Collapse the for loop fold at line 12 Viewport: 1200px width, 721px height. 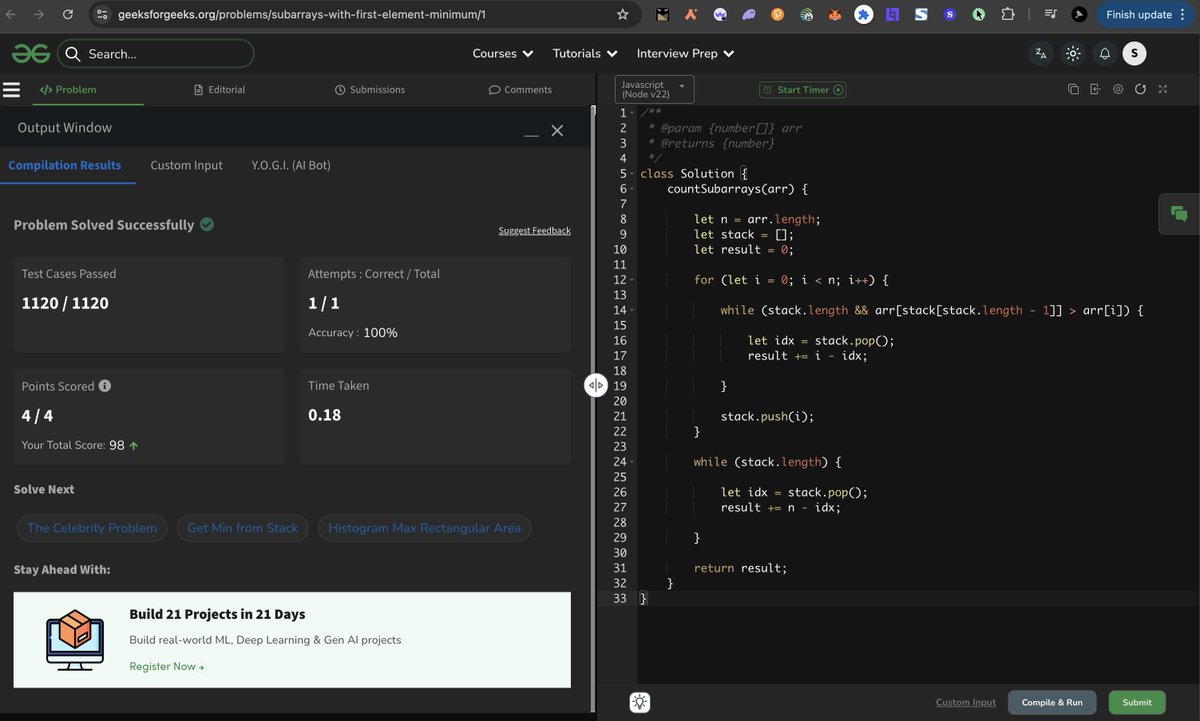(x=632, y=280)
